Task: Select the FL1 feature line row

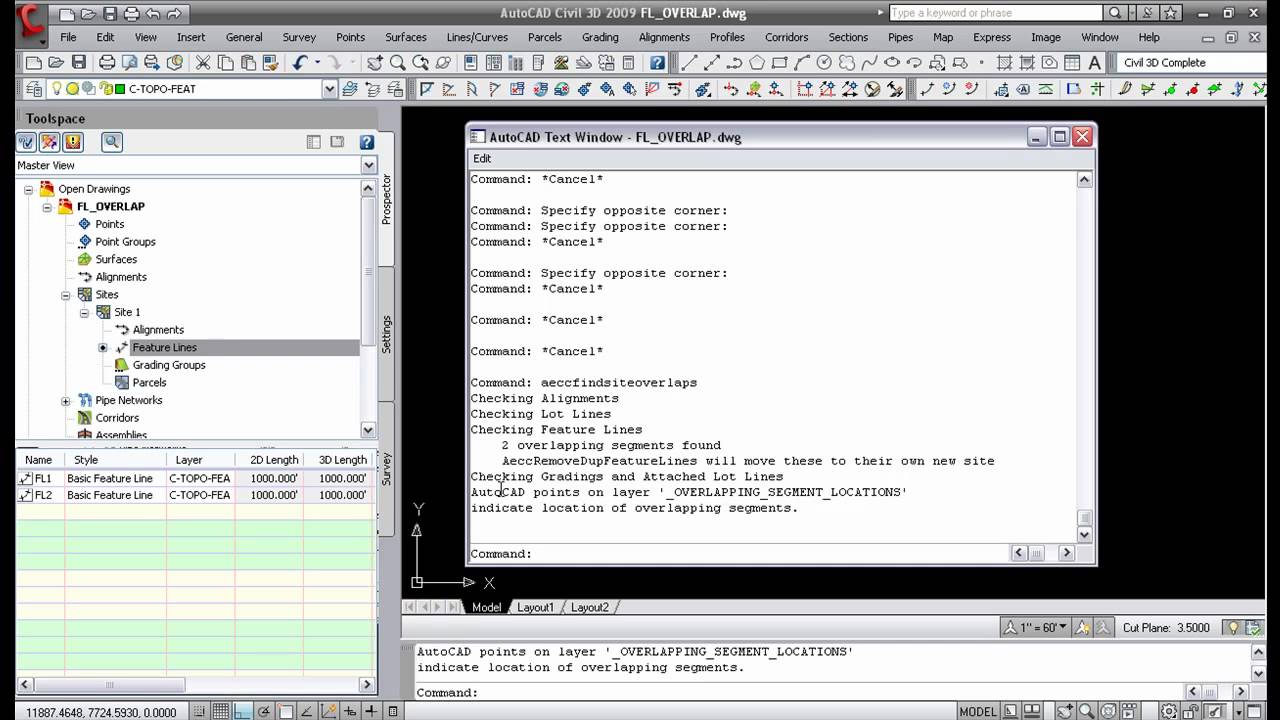Action: 195,478
